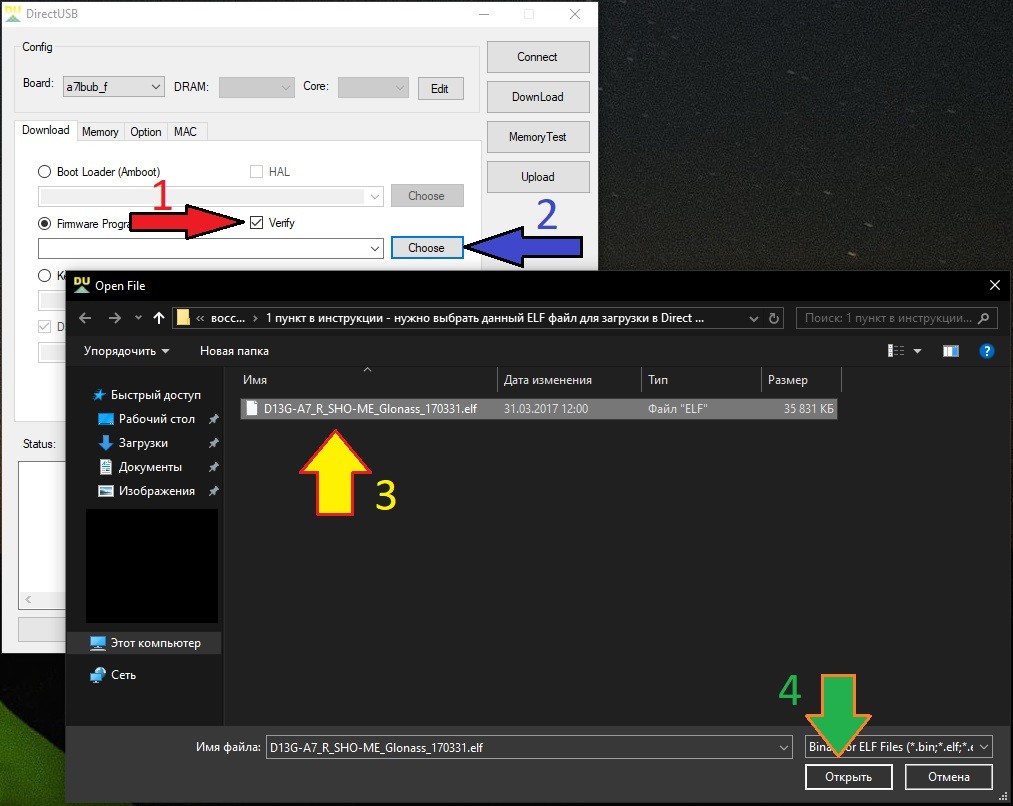
Task: Enable the HAL checkbox
Action: click(x=257, y=172)
